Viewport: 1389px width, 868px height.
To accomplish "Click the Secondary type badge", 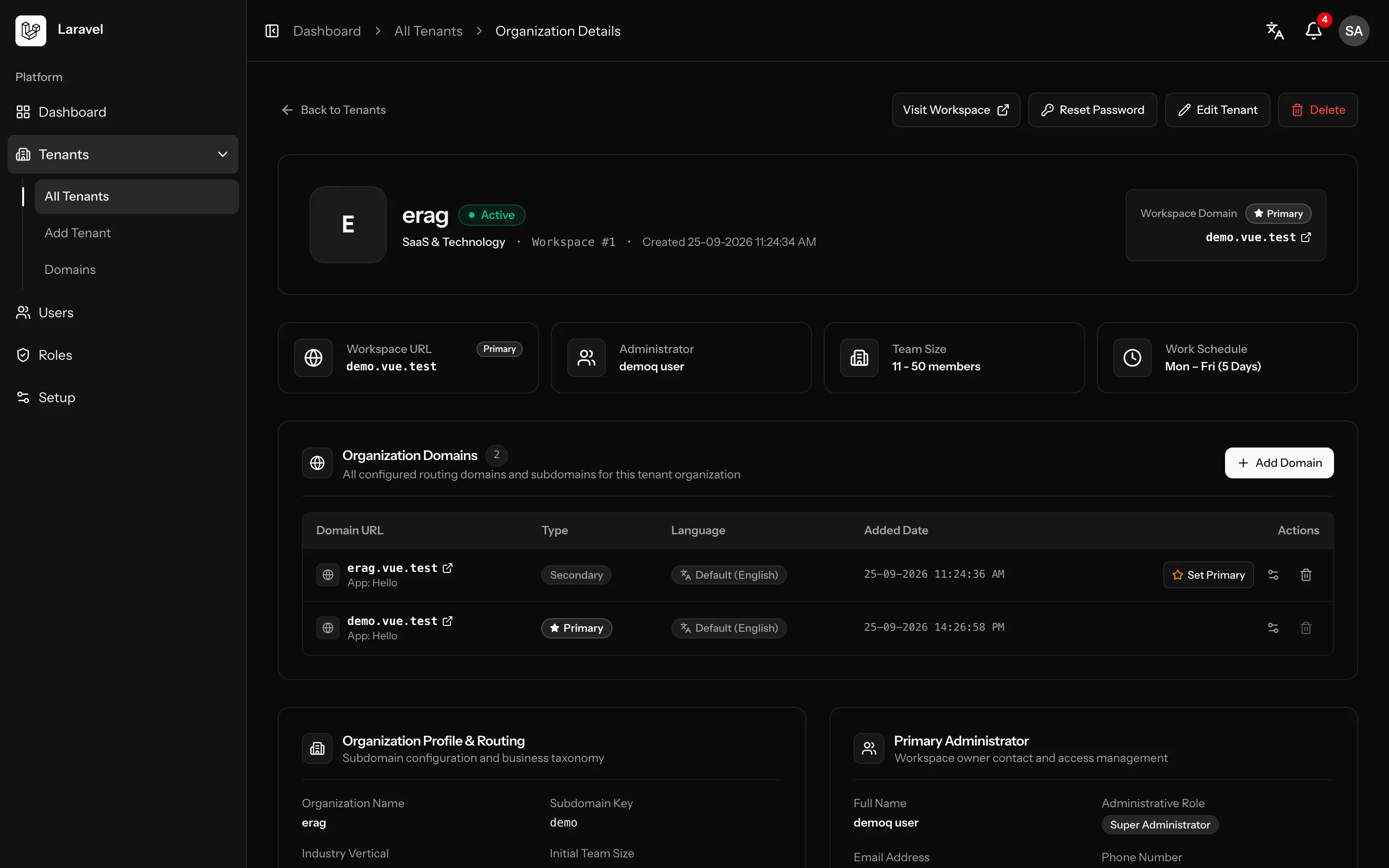I will point(576,575).
